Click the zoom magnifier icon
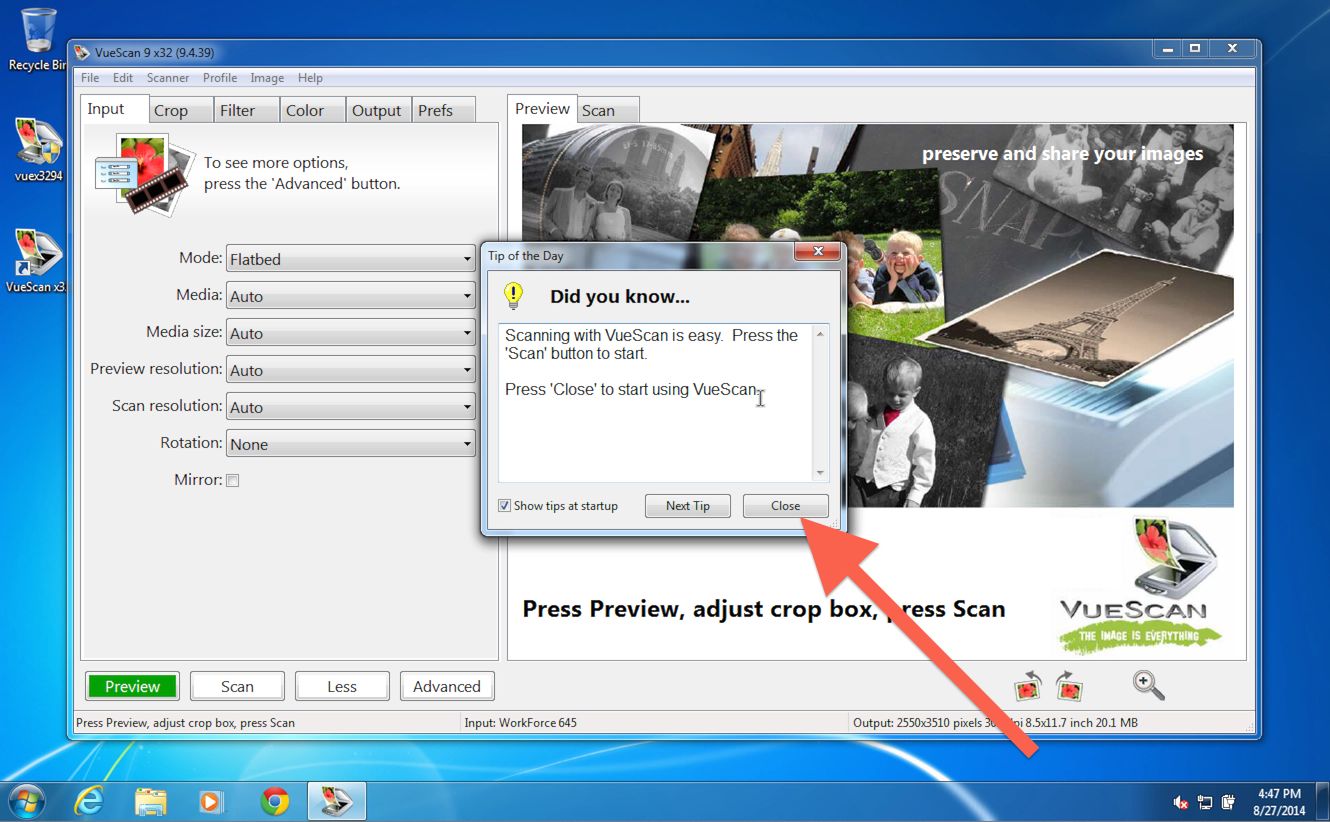1330x822 pixels. [x=1149, y=685]
